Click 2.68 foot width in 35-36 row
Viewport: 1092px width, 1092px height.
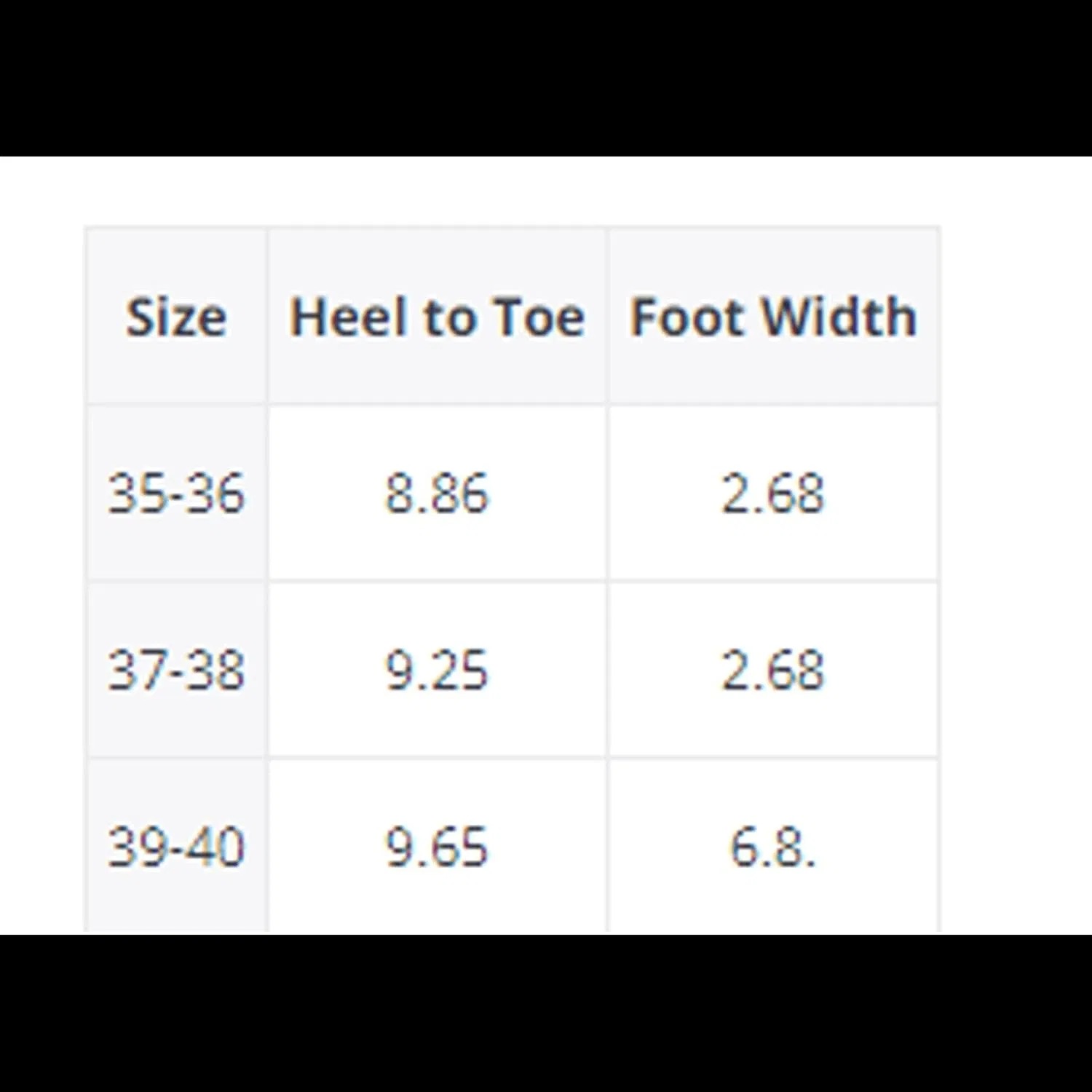pyautogui.click(x=773, y=494)
